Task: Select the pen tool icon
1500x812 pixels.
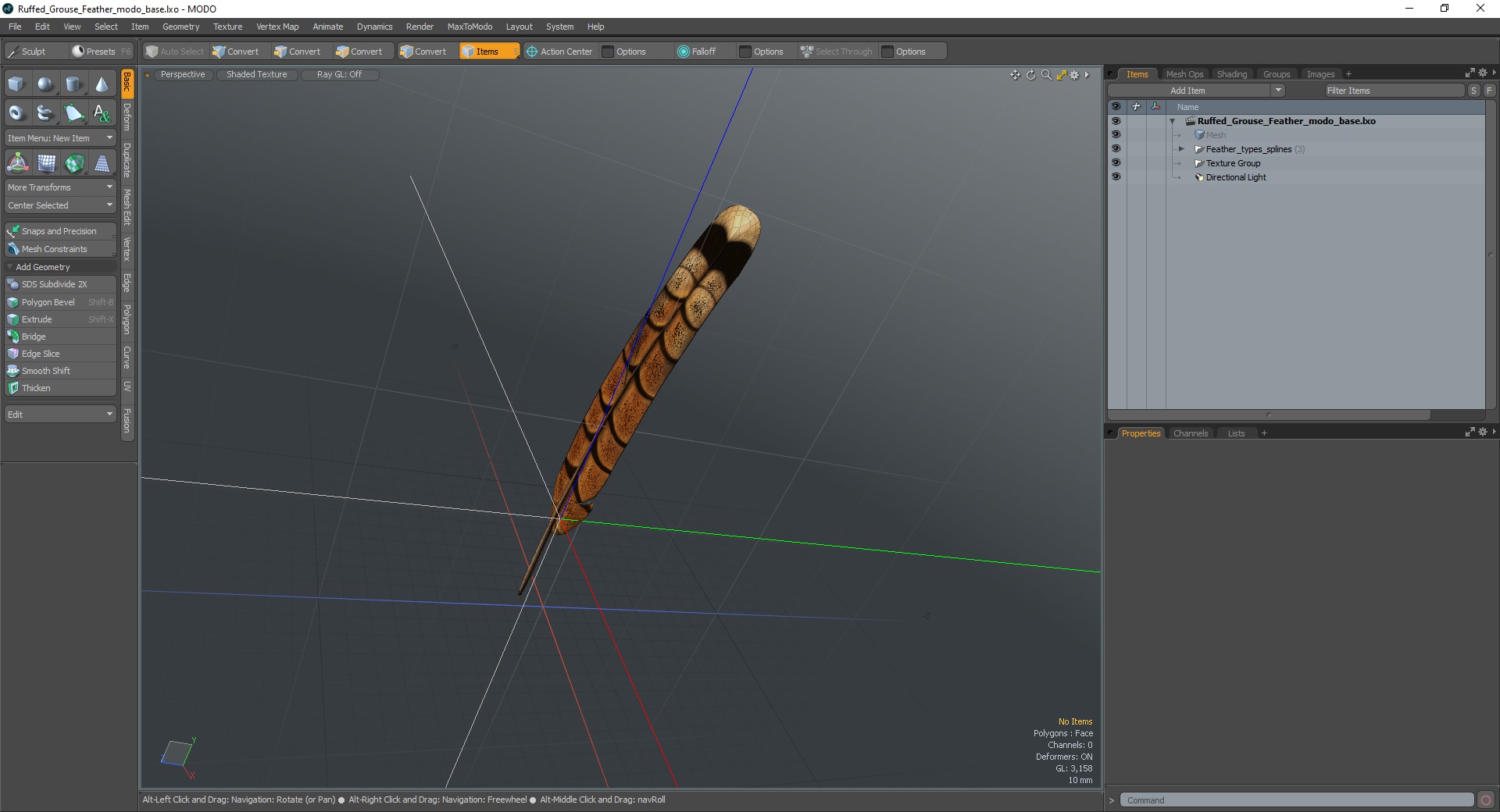Action: pyautogui.click(x=73, y=113)
